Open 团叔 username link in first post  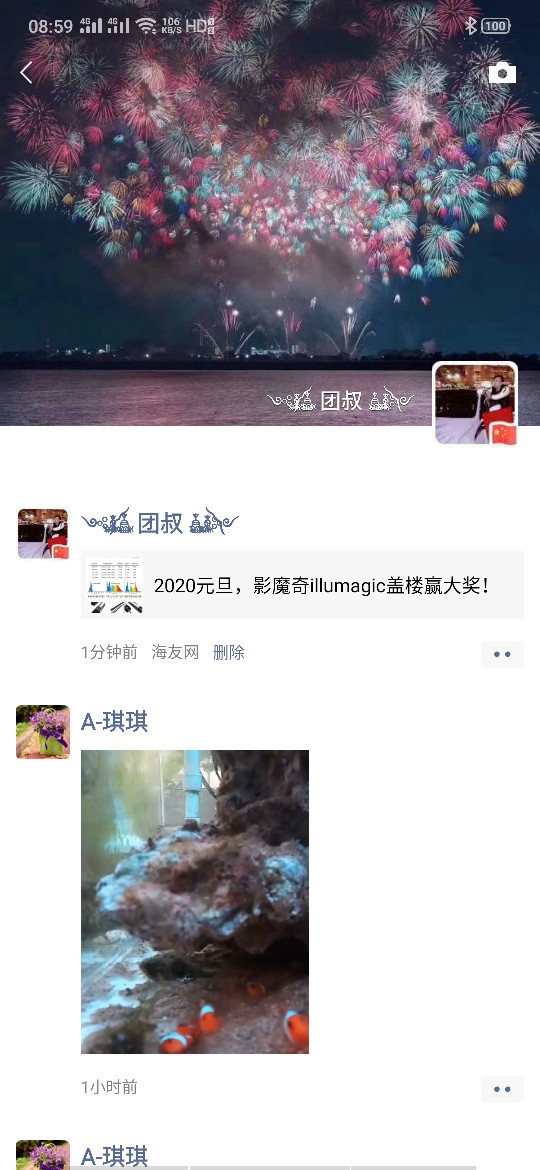pyautogui.click(x=160, y=522)
